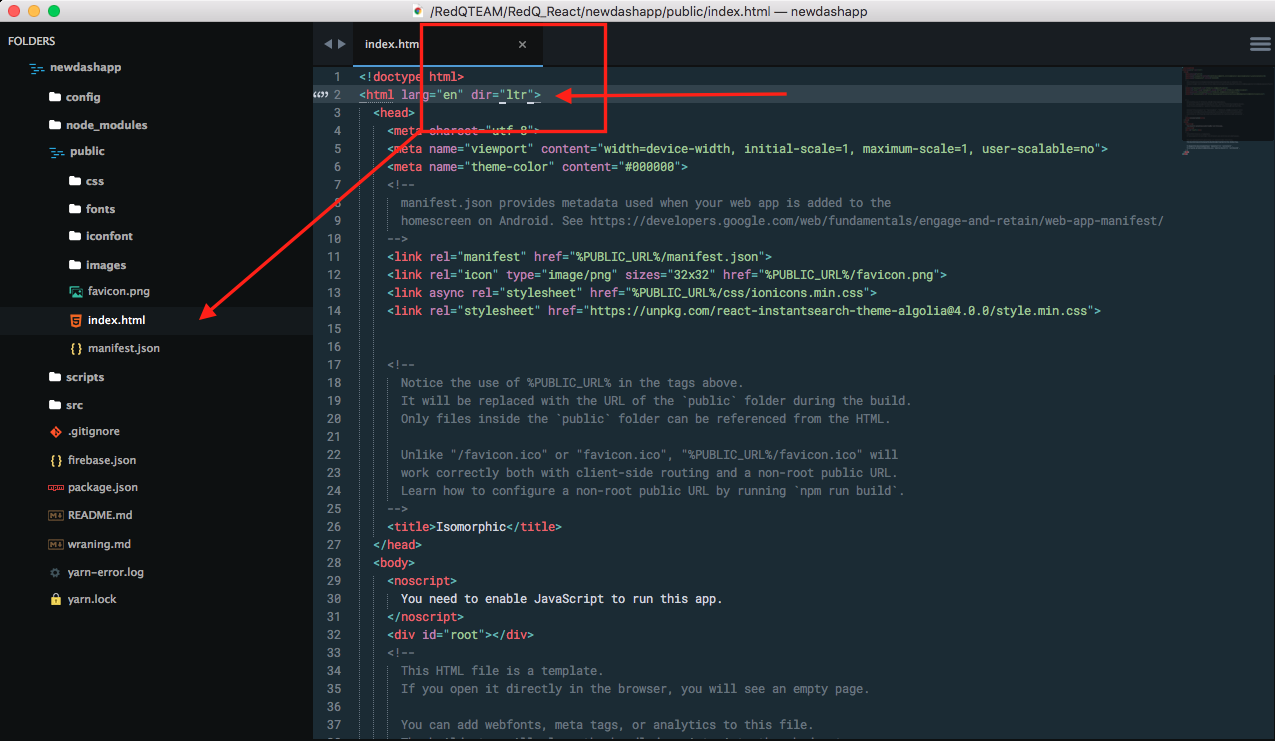Go to previous tab with left arrow
The height and width of the screenshot is (741, 1275).
tap(328, 44)
